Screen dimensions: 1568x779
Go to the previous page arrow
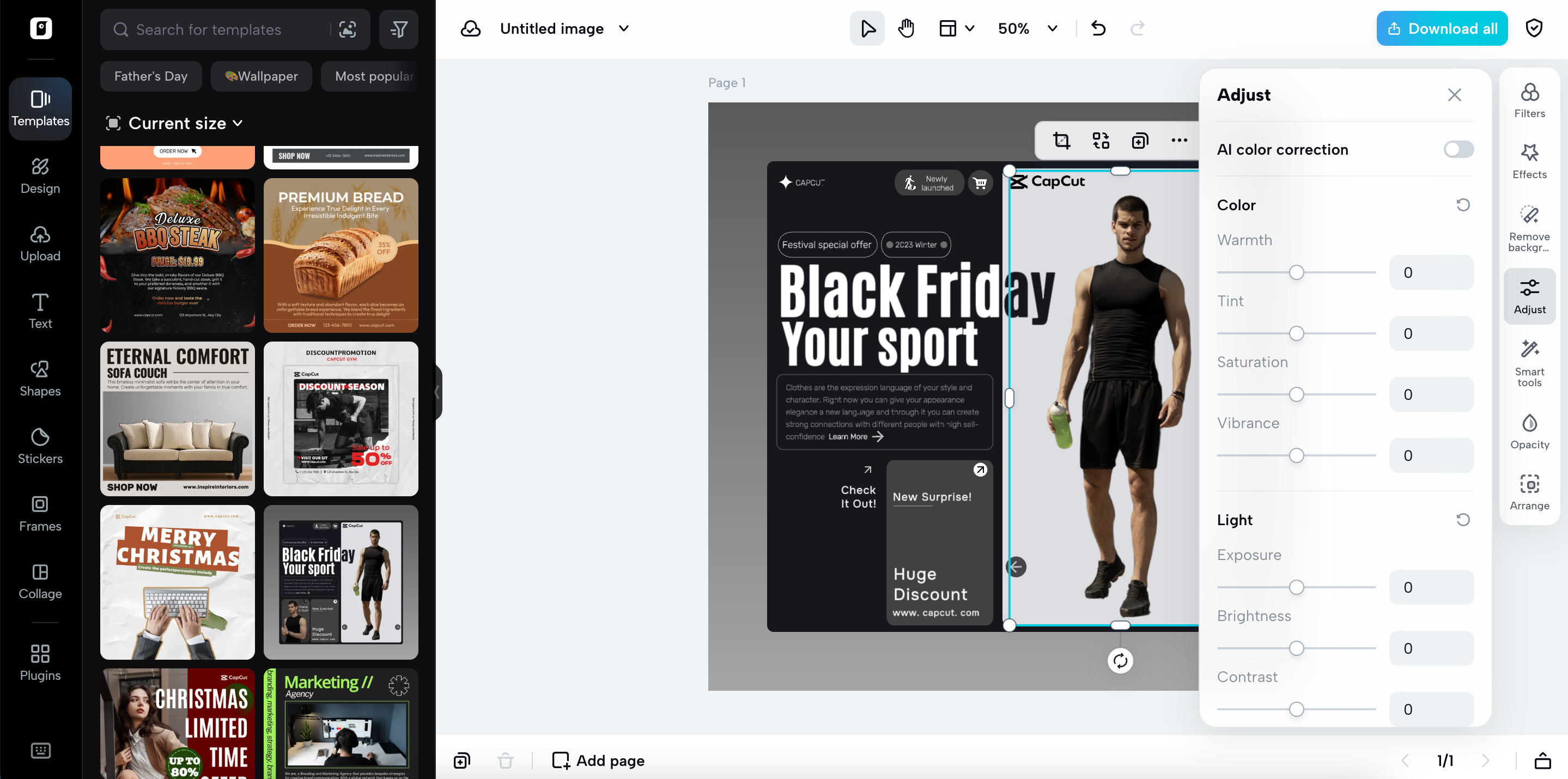tap(1406, 760)
